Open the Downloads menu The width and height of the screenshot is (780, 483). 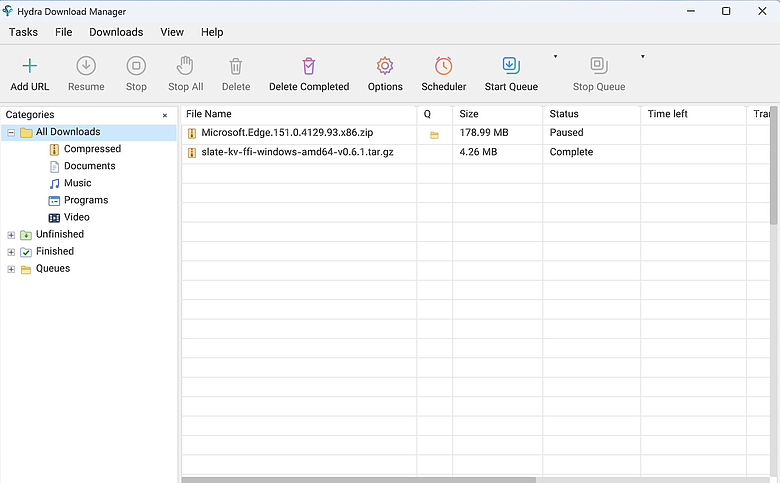[116, 32]
